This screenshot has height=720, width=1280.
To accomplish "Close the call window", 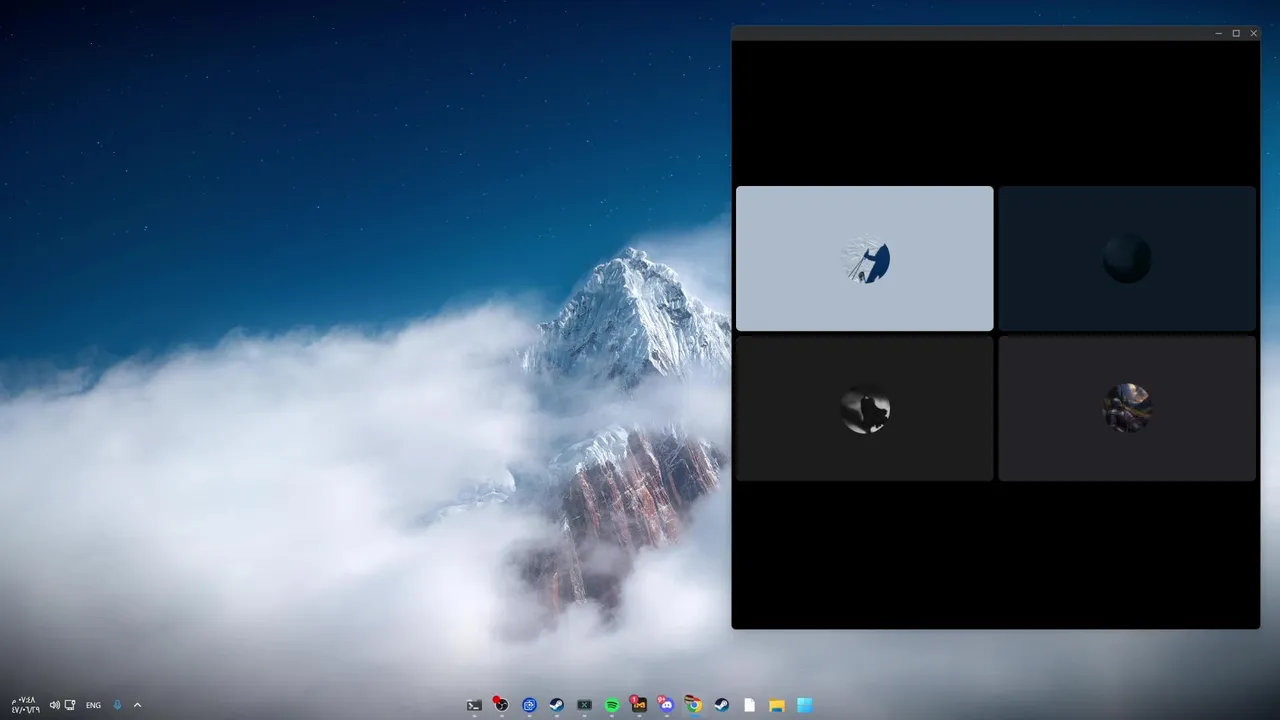I will coord(1253,33).
